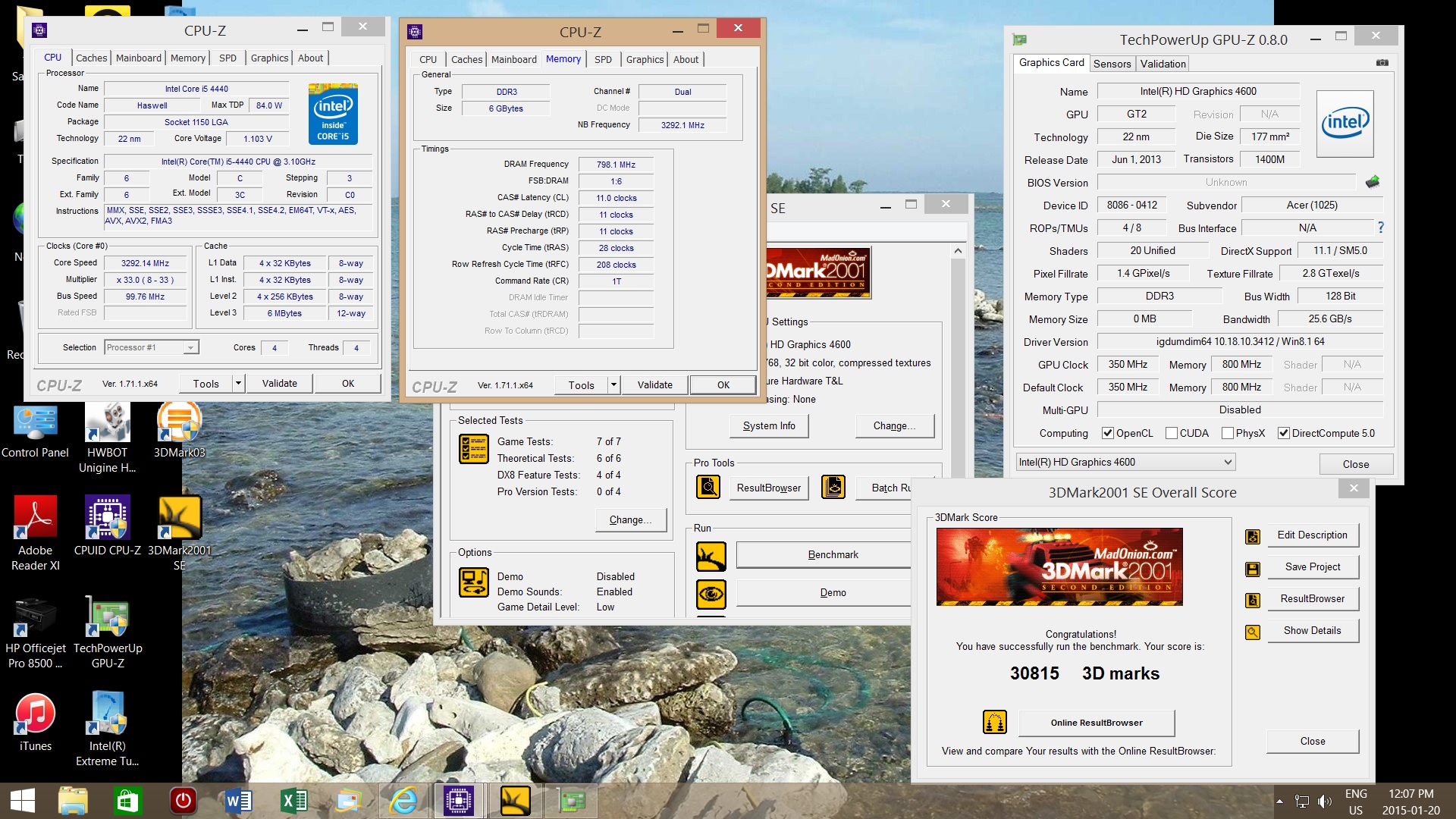
Task: Toggle the CUDA checkbox in GPU-Z
Action: [1172, 433]
